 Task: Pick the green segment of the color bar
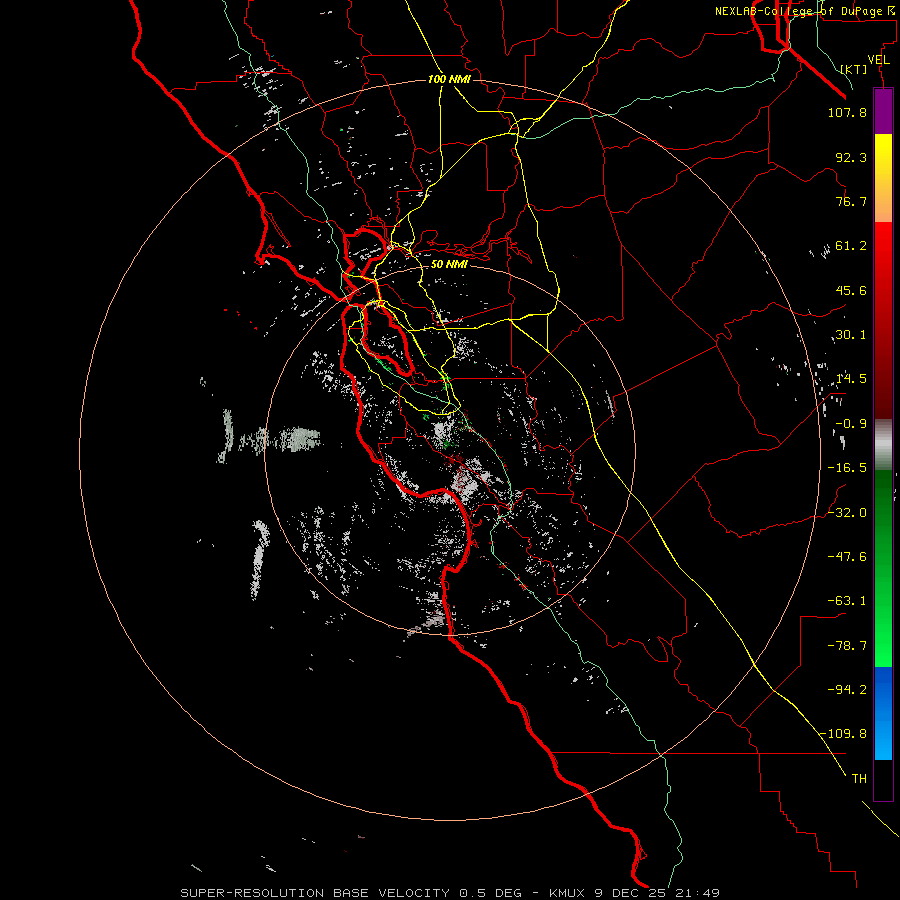(883, 568)
